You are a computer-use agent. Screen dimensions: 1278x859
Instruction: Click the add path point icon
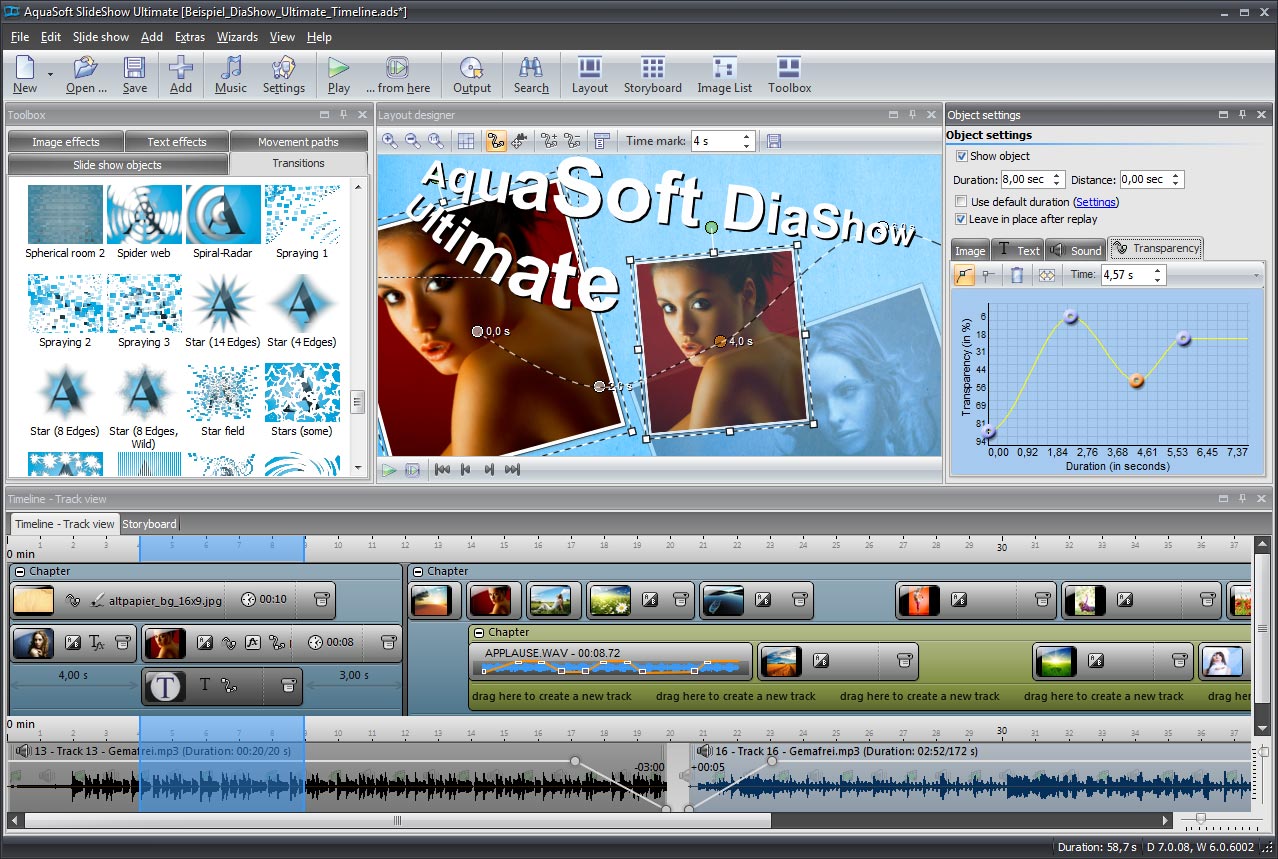point(549,141)
